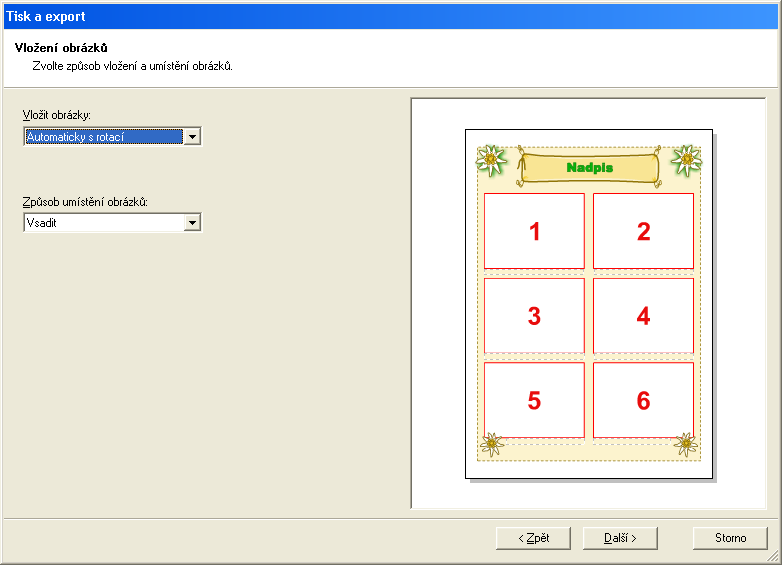Click the 'Vložit obrázky:' label

[56, 115]
